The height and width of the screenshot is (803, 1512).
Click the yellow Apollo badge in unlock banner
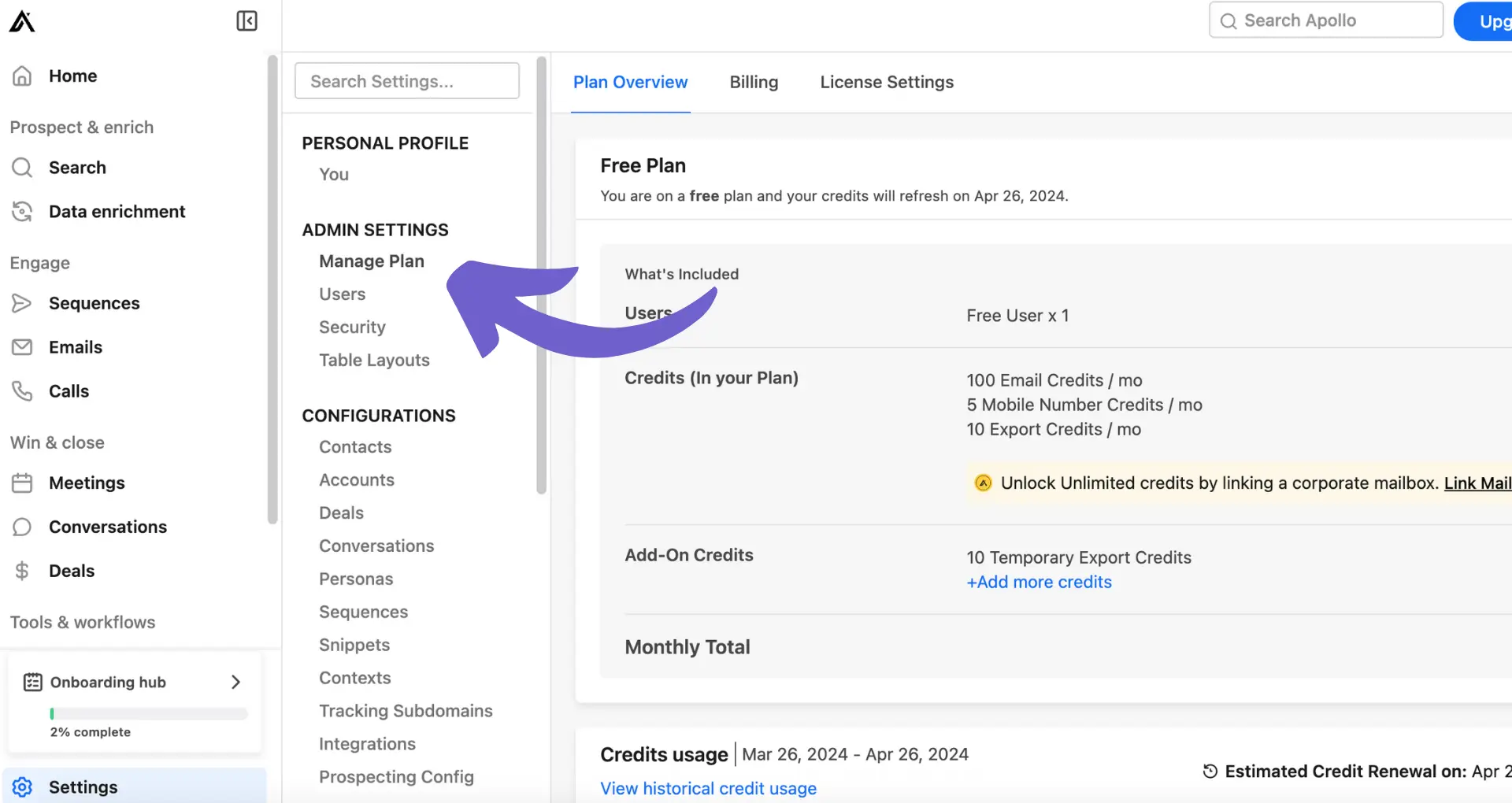983,483
